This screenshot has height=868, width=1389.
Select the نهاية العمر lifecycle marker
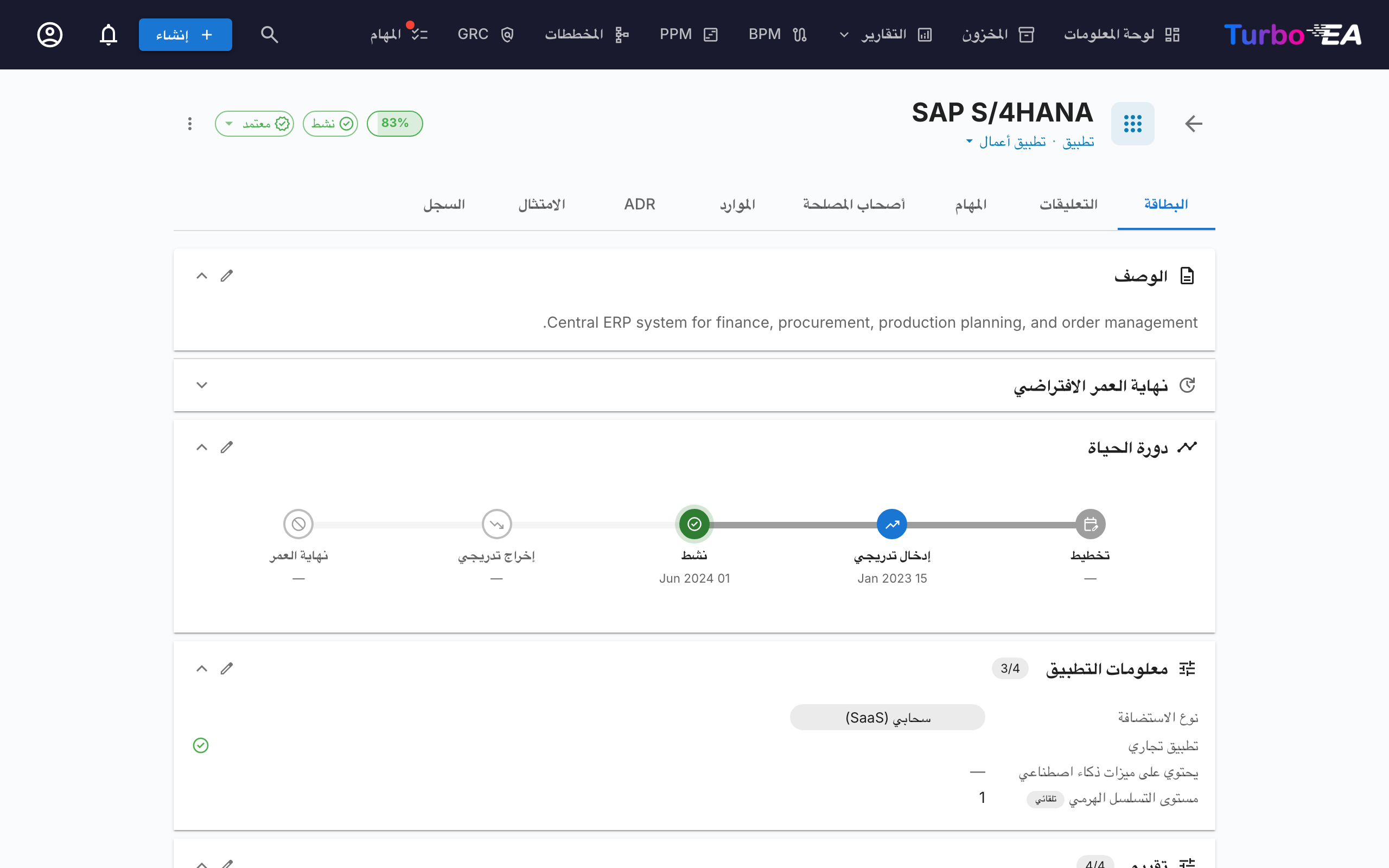tap(298, 524)
